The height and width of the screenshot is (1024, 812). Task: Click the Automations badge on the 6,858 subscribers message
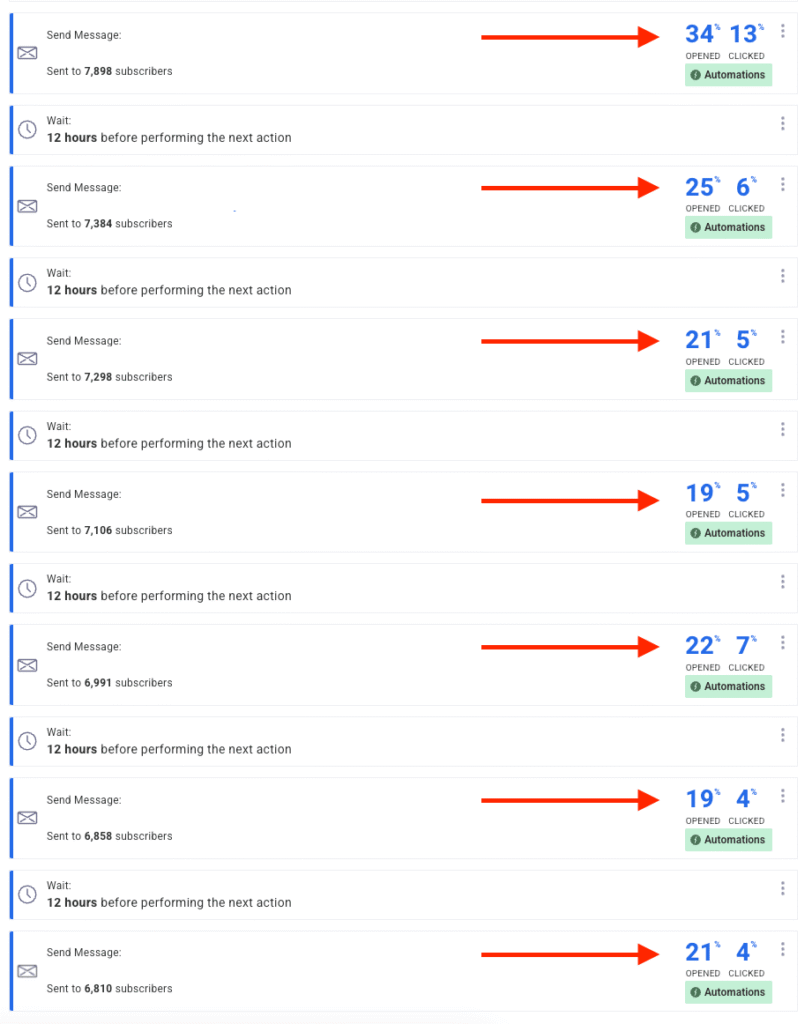click(728, 839)
